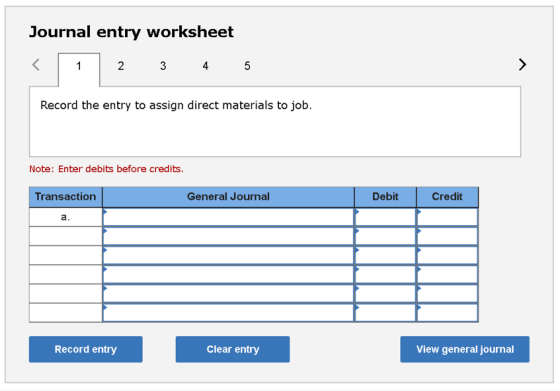Click the Credit cell in last row
This screenshot has width=560, height=391.
[448, 313]
